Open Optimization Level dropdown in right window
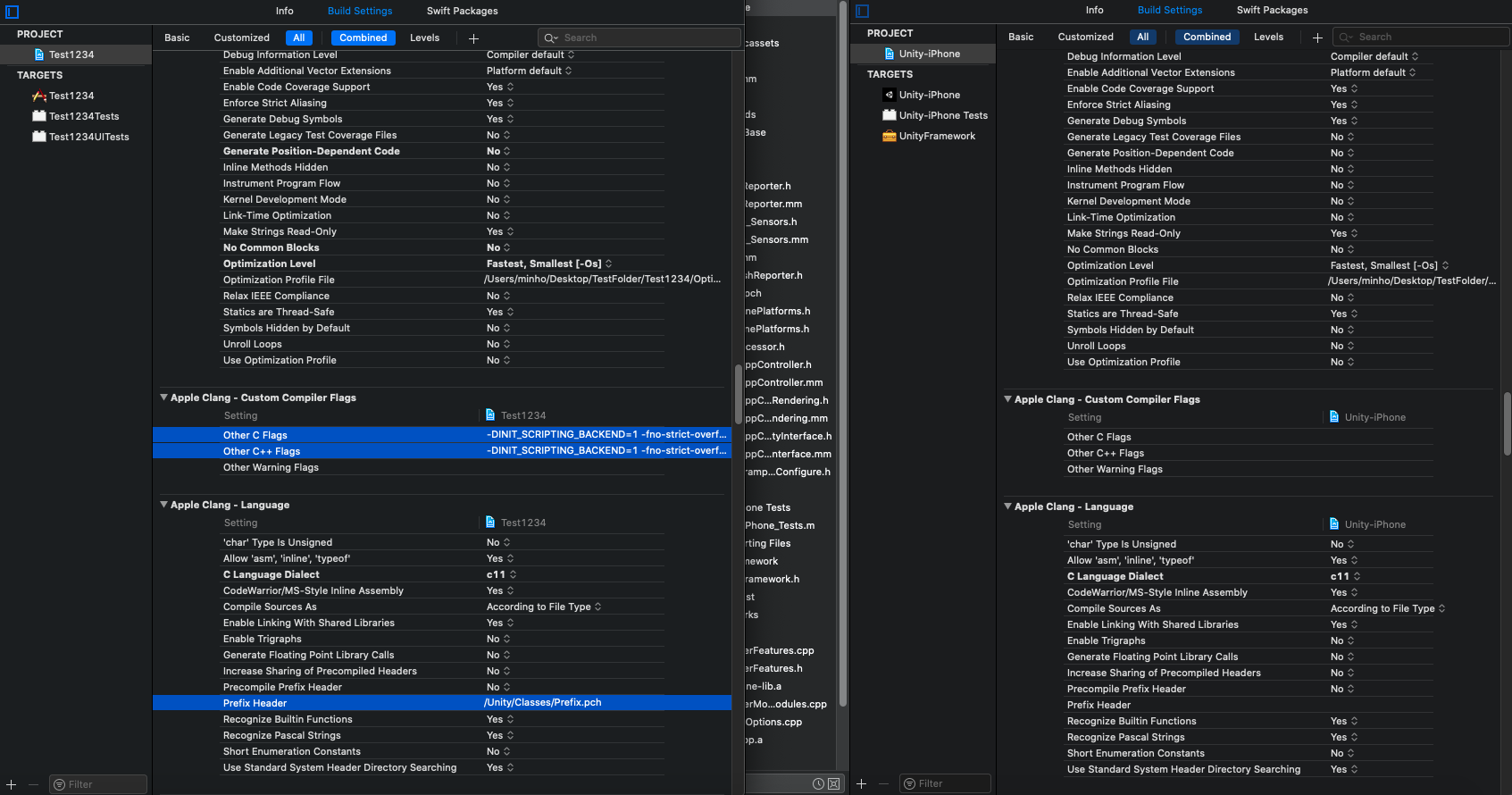The width and height of the screenshot is (1512, 795). pos(1390,265)
